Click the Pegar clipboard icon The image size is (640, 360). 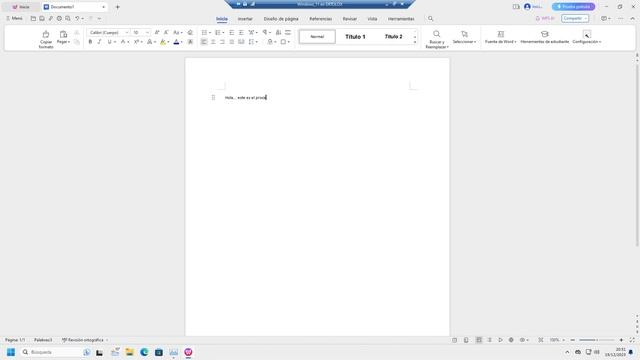coord(63,34)
